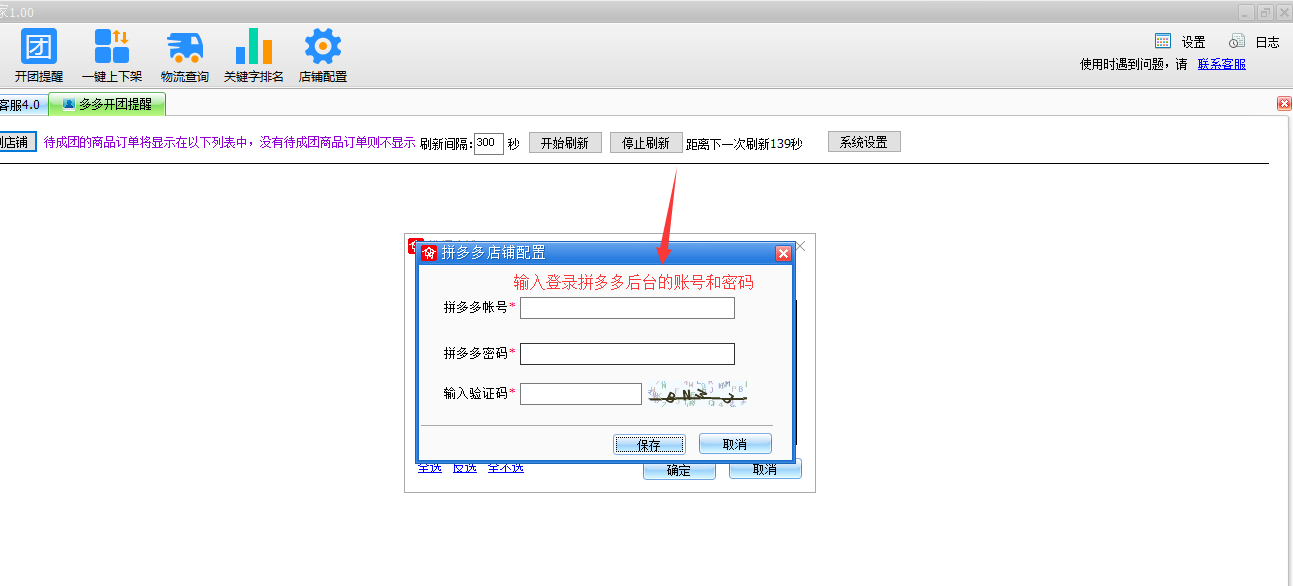This screenshot has height=586, width=1293.
Task: Click the 拼多多密码 input field
Action: tap(627, 354)
